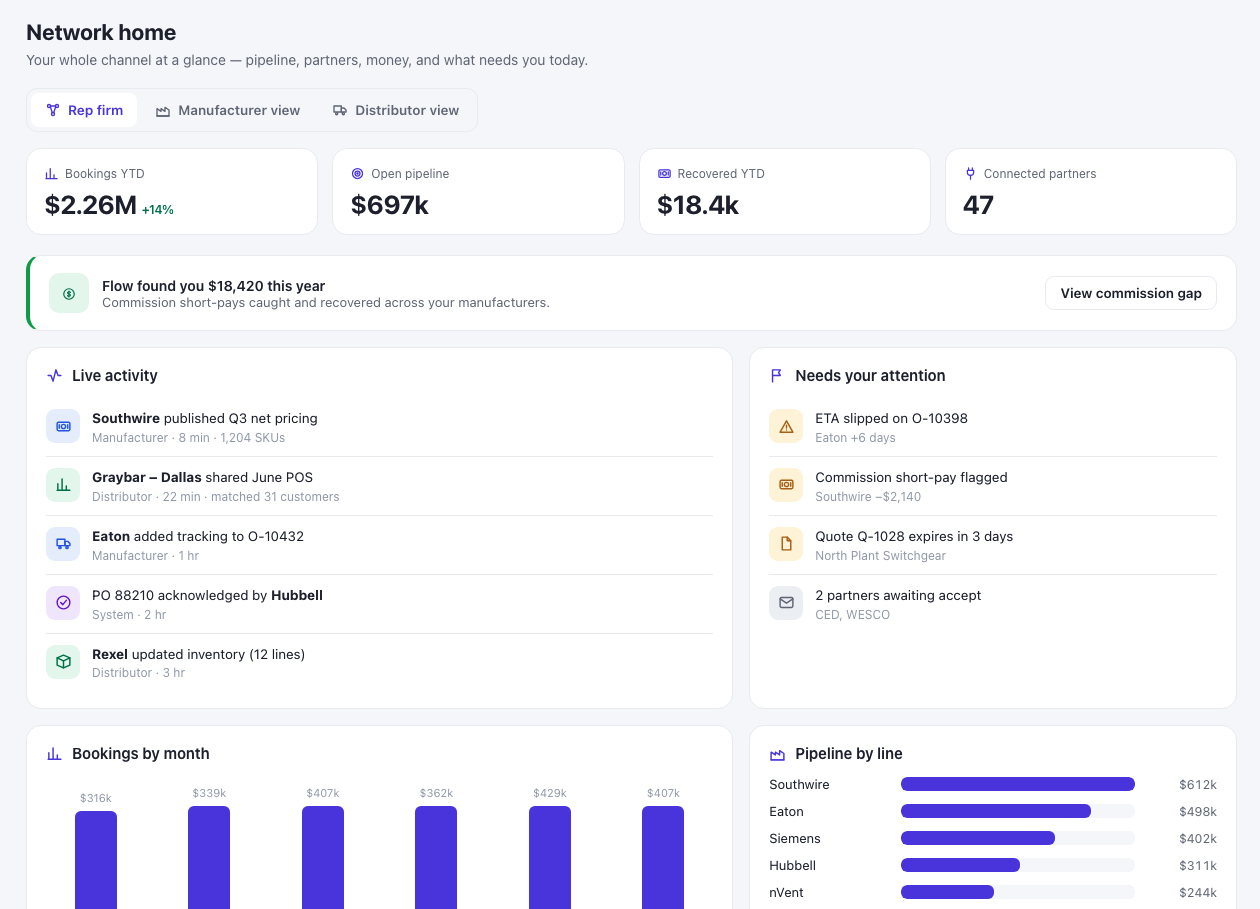Screen dimensions: 1260x909
Task: Click the Hubbell pipeline progress bar
Action: [x=1018, y=865]
